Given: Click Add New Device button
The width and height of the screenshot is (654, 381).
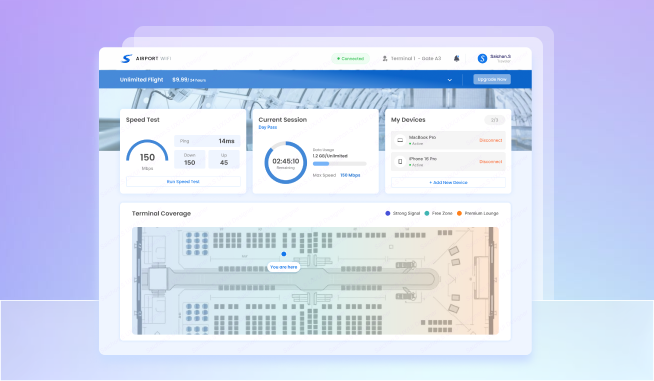Looking at the screenshot, I should (448, 182).
